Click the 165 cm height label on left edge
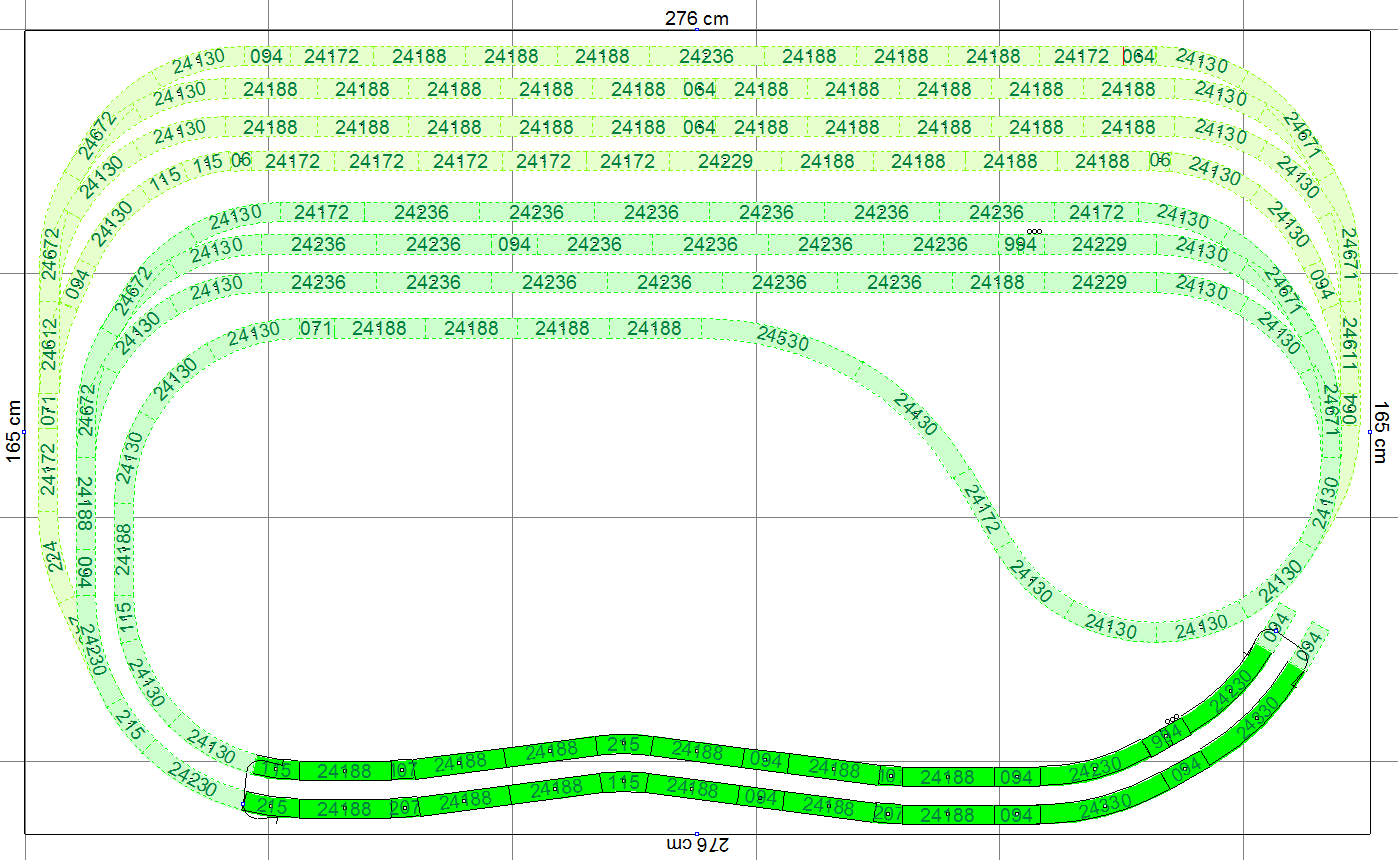The image size is (1398, 860). 14,431
